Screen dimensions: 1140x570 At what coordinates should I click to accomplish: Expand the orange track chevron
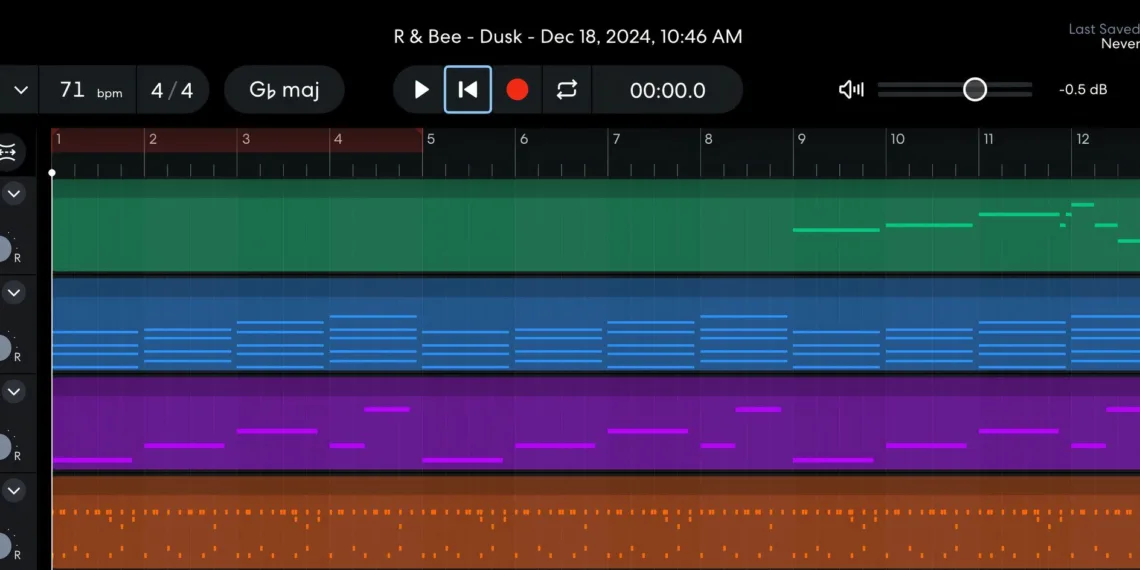14,490
